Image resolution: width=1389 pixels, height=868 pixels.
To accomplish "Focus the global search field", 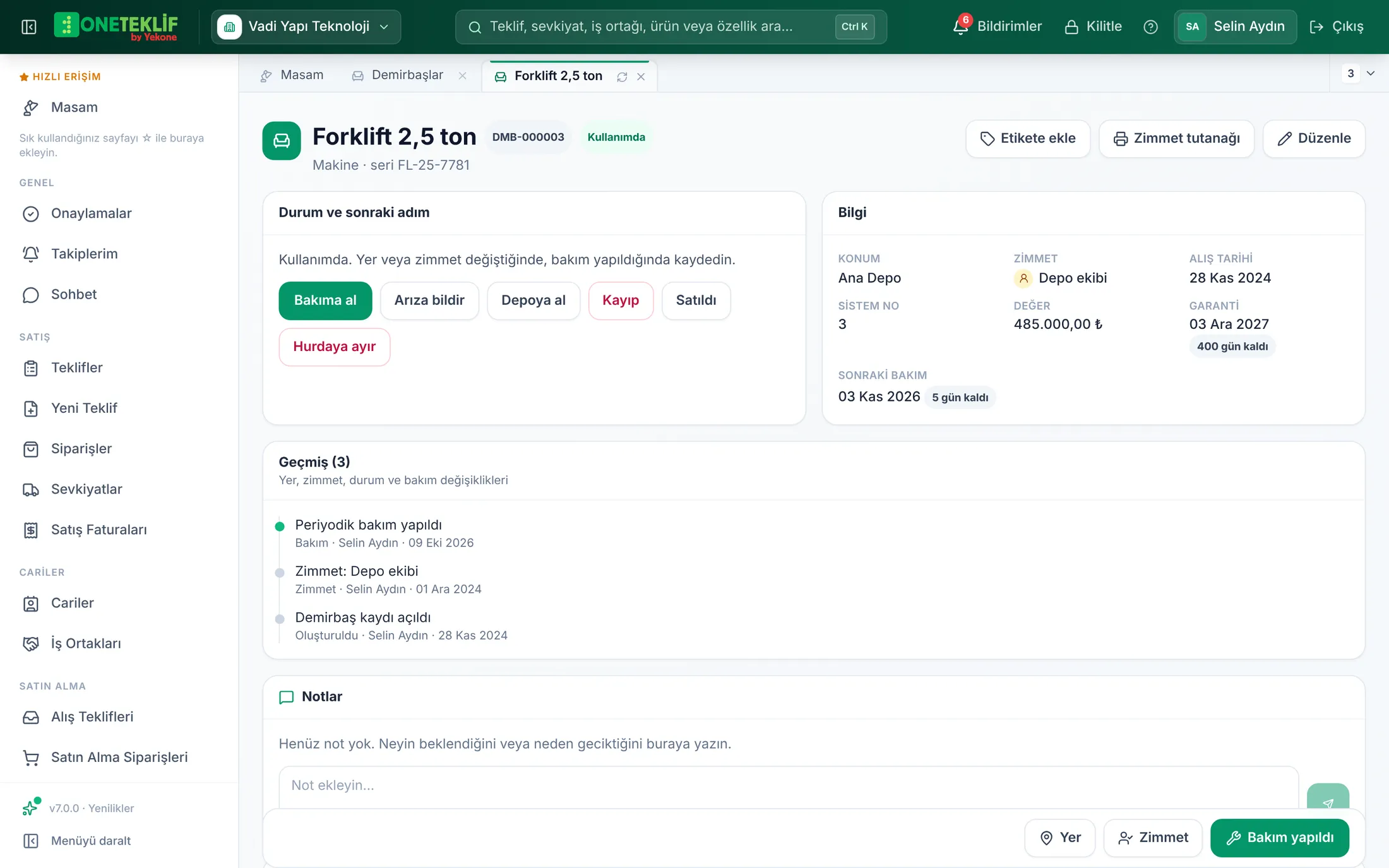I will (x=671, y=27).
